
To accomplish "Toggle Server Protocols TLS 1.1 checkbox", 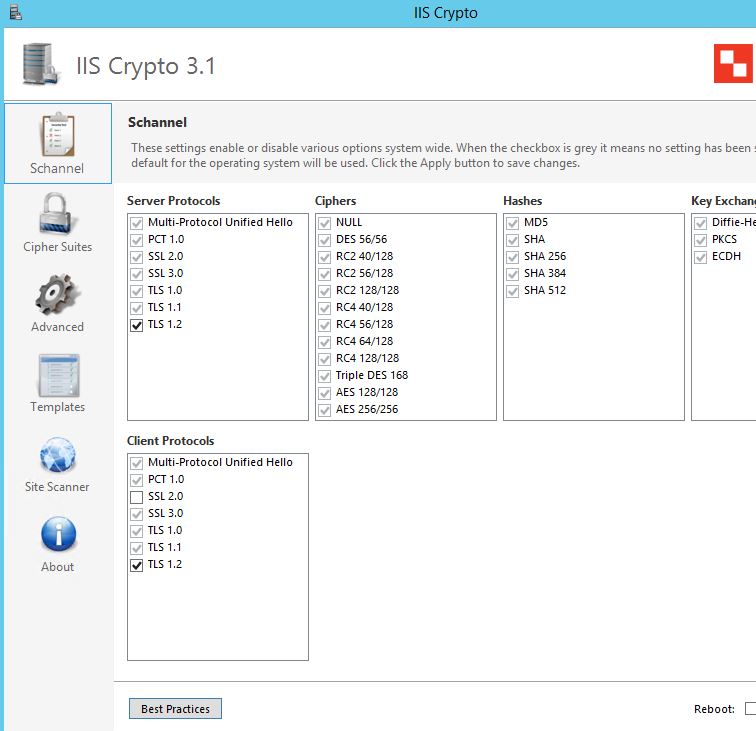I will point(136,308).
